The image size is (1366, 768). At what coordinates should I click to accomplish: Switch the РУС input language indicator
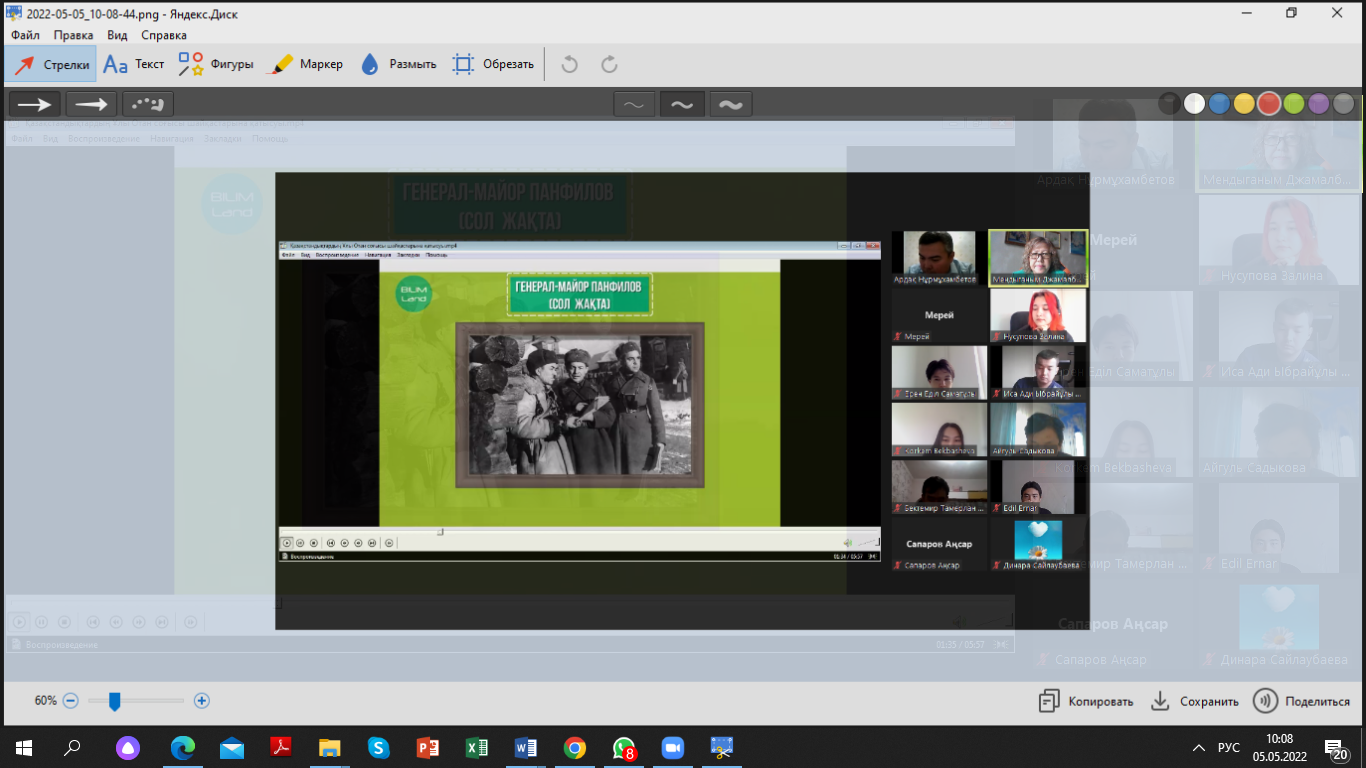[x=1228, y=747]
